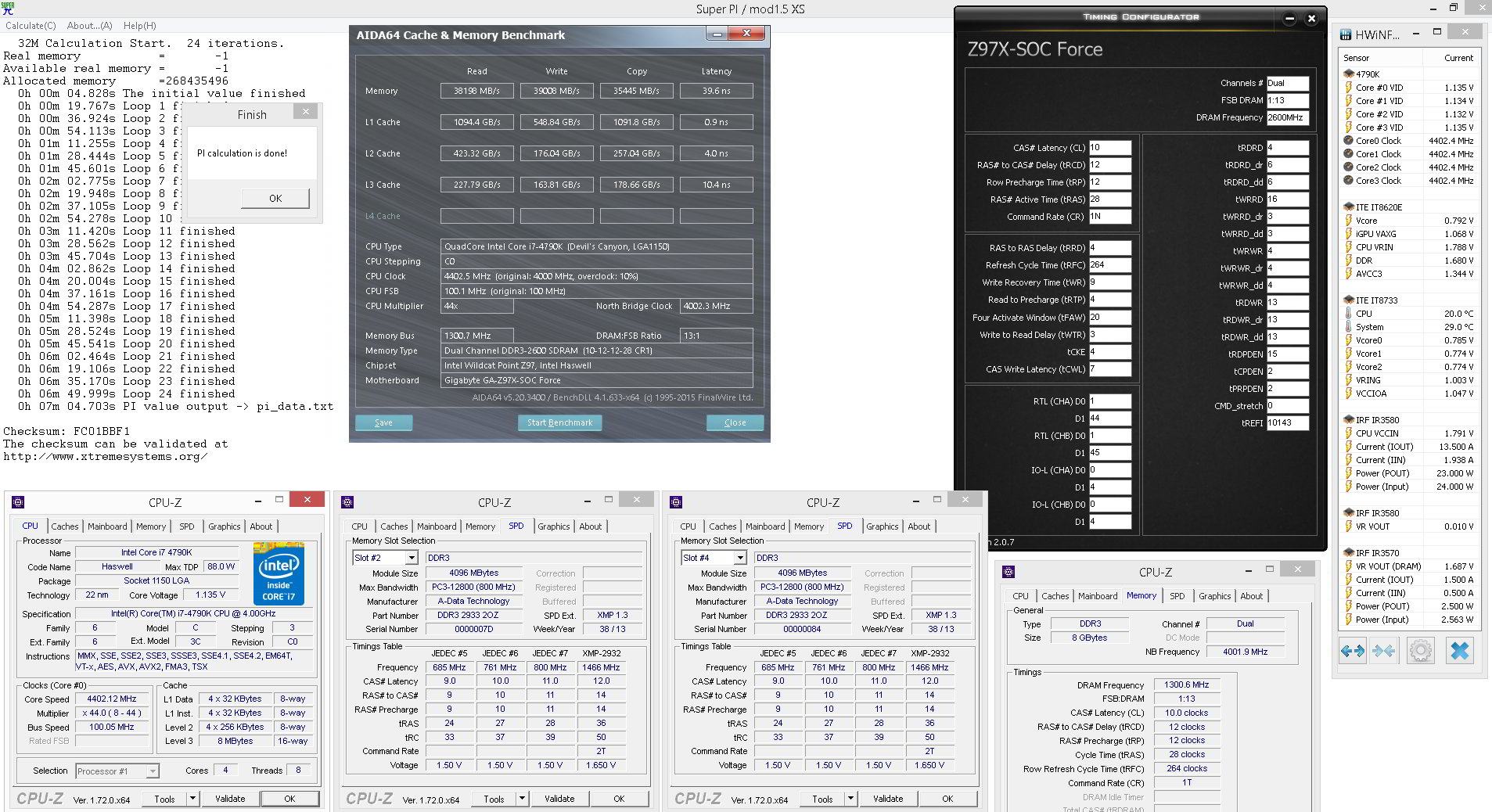
Task: Click the Command Rate (CR) field in Timing Configurator
Action: coord(1110,217)
